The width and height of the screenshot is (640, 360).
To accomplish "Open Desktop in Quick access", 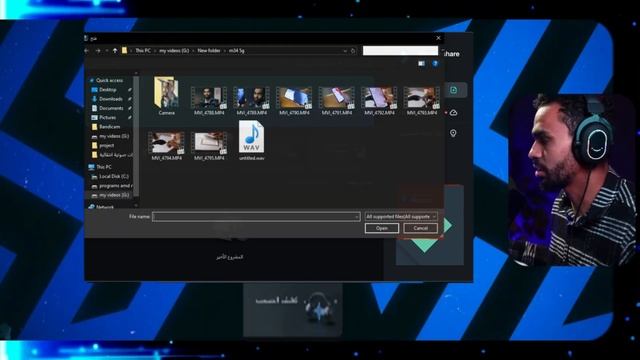I will coord(108,89).
